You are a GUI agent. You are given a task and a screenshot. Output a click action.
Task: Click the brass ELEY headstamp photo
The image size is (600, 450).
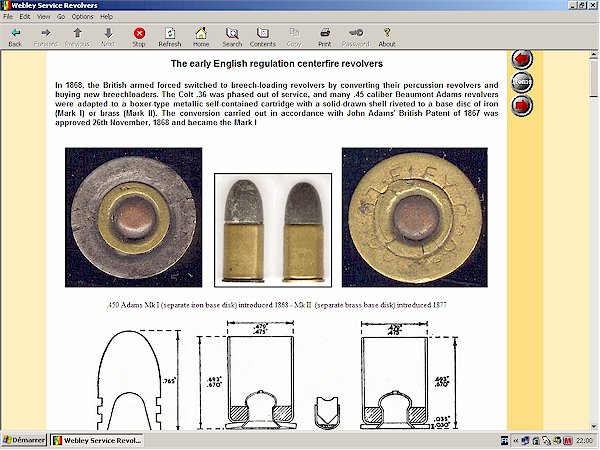coord(415,217)
